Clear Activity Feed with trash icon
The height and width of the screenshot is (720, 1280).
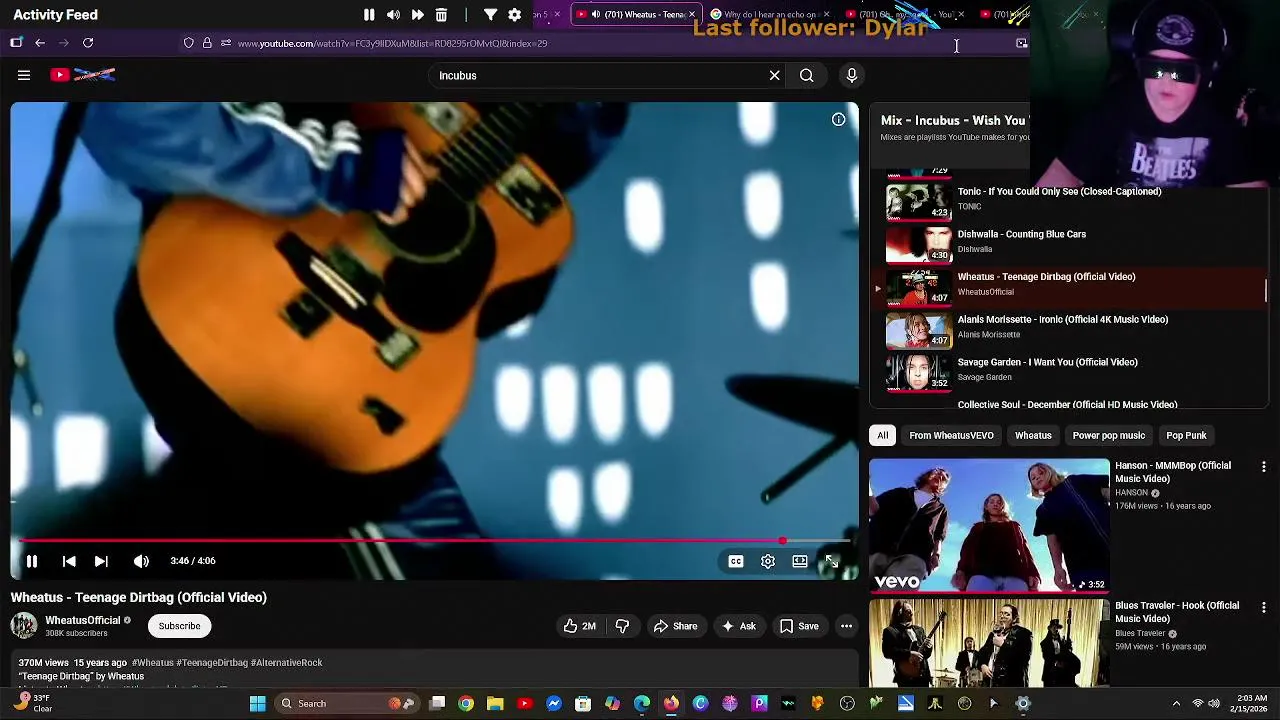[441, 15]
